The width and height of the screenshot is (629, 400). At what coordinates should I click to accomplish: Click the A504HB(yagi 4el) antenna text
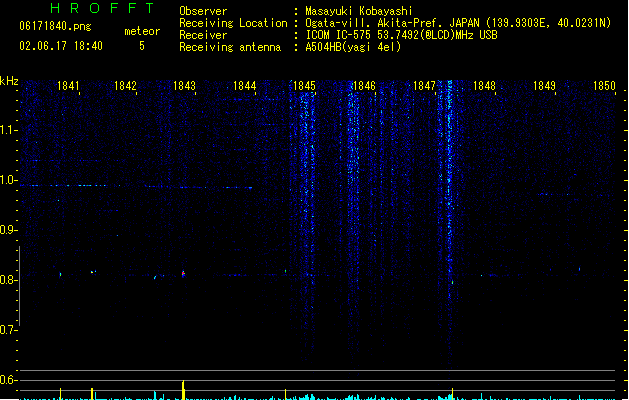pos(353,47)
